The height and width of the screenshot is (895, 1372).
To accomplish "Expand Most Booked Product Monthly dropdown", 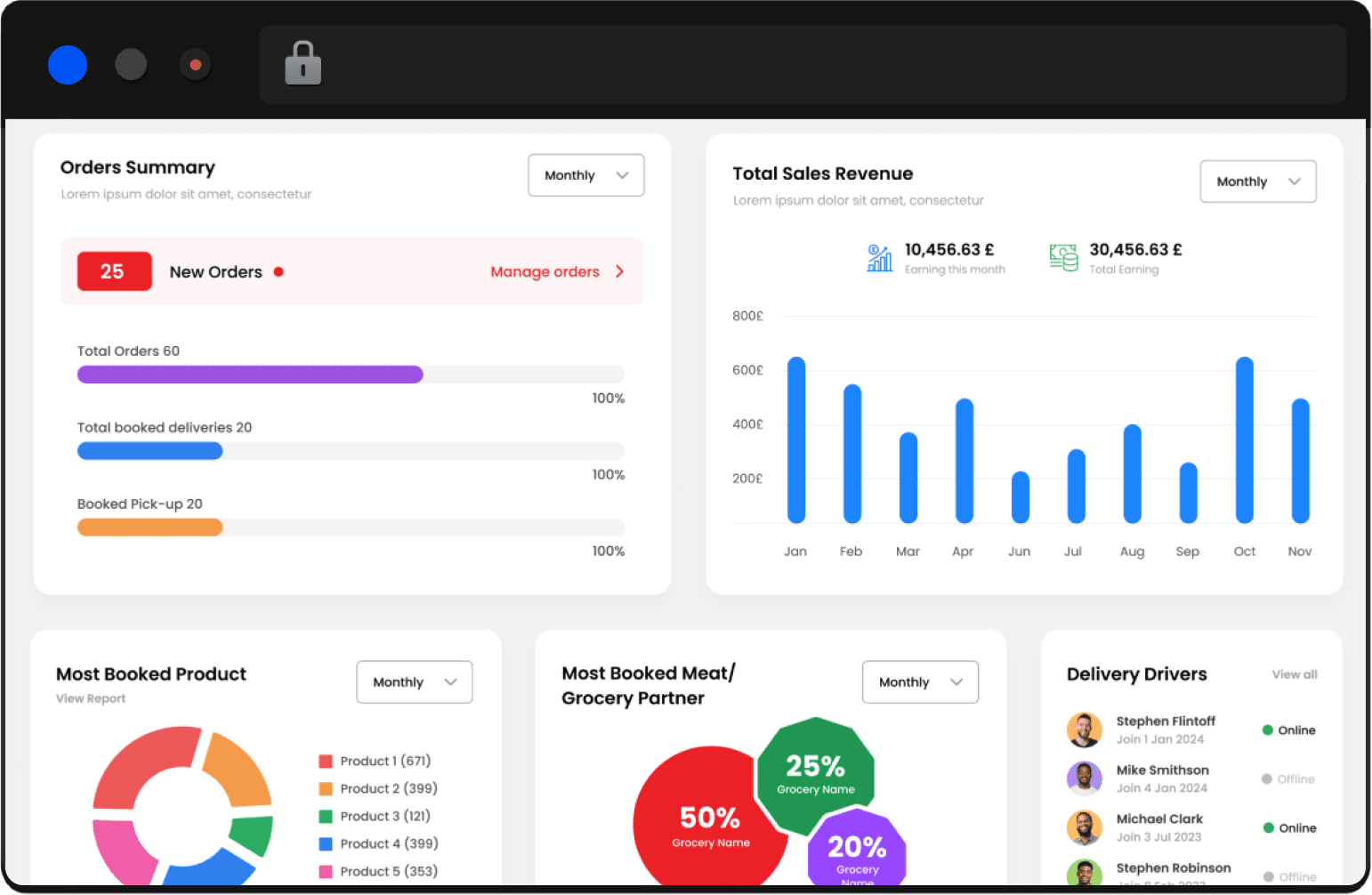I will pos(414,682).
